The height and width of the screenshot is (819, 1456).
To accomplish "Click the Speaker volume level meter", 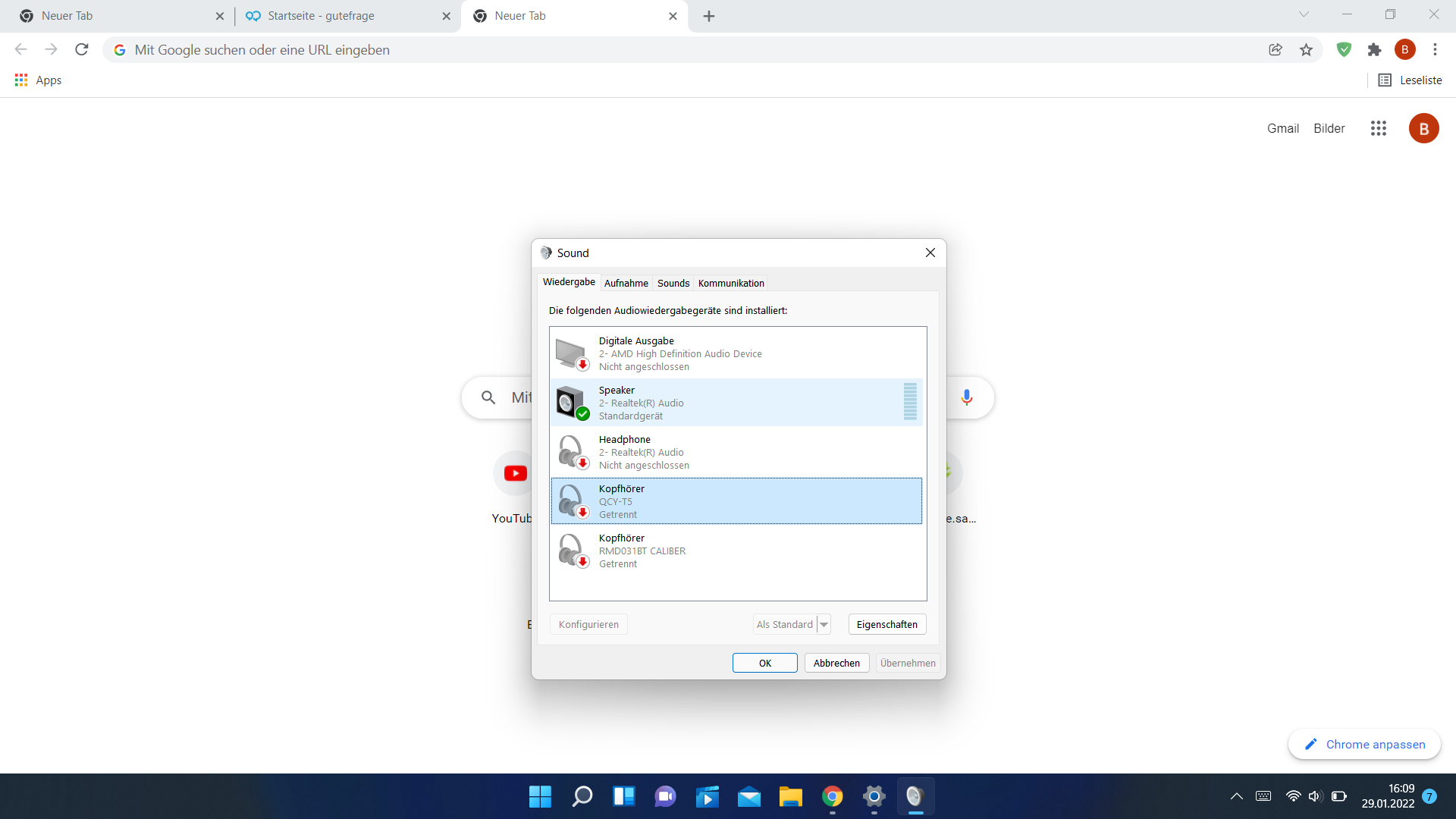I will click(x=910, y=402).
